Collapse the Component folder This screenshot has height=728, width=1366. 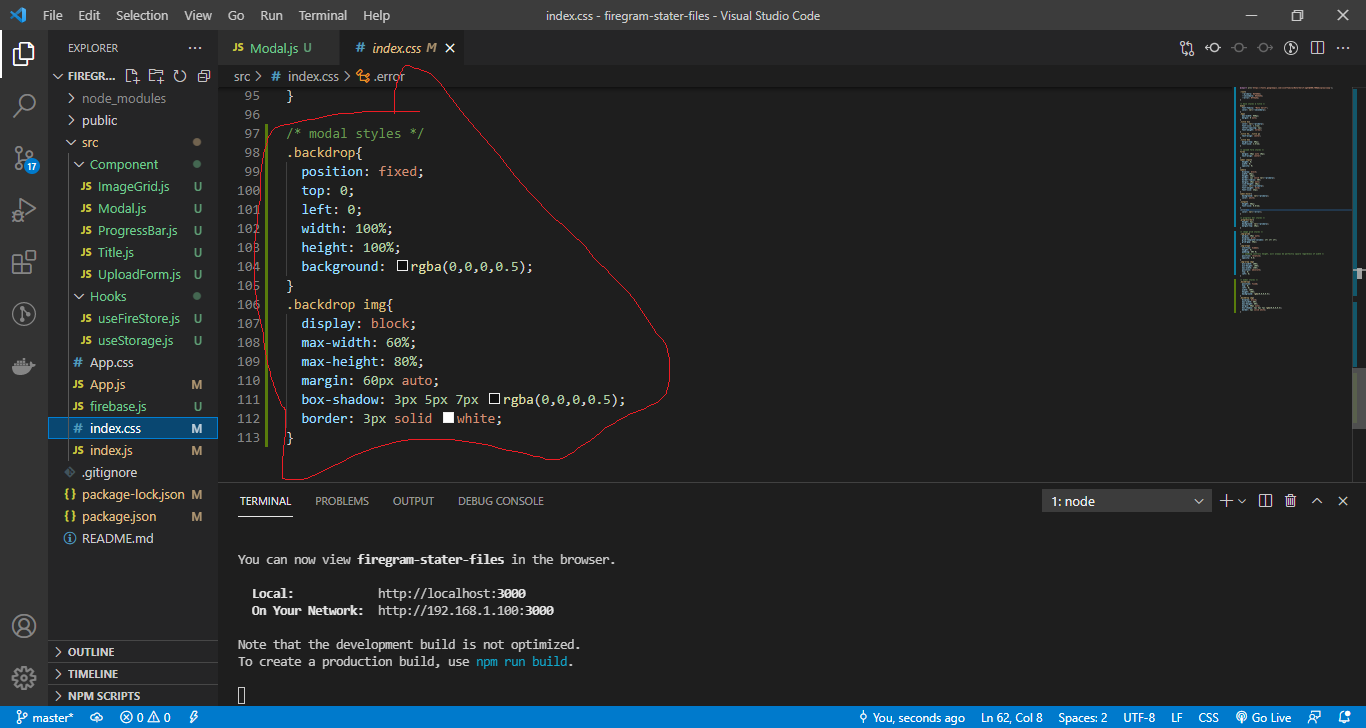[x=80, y=164]
